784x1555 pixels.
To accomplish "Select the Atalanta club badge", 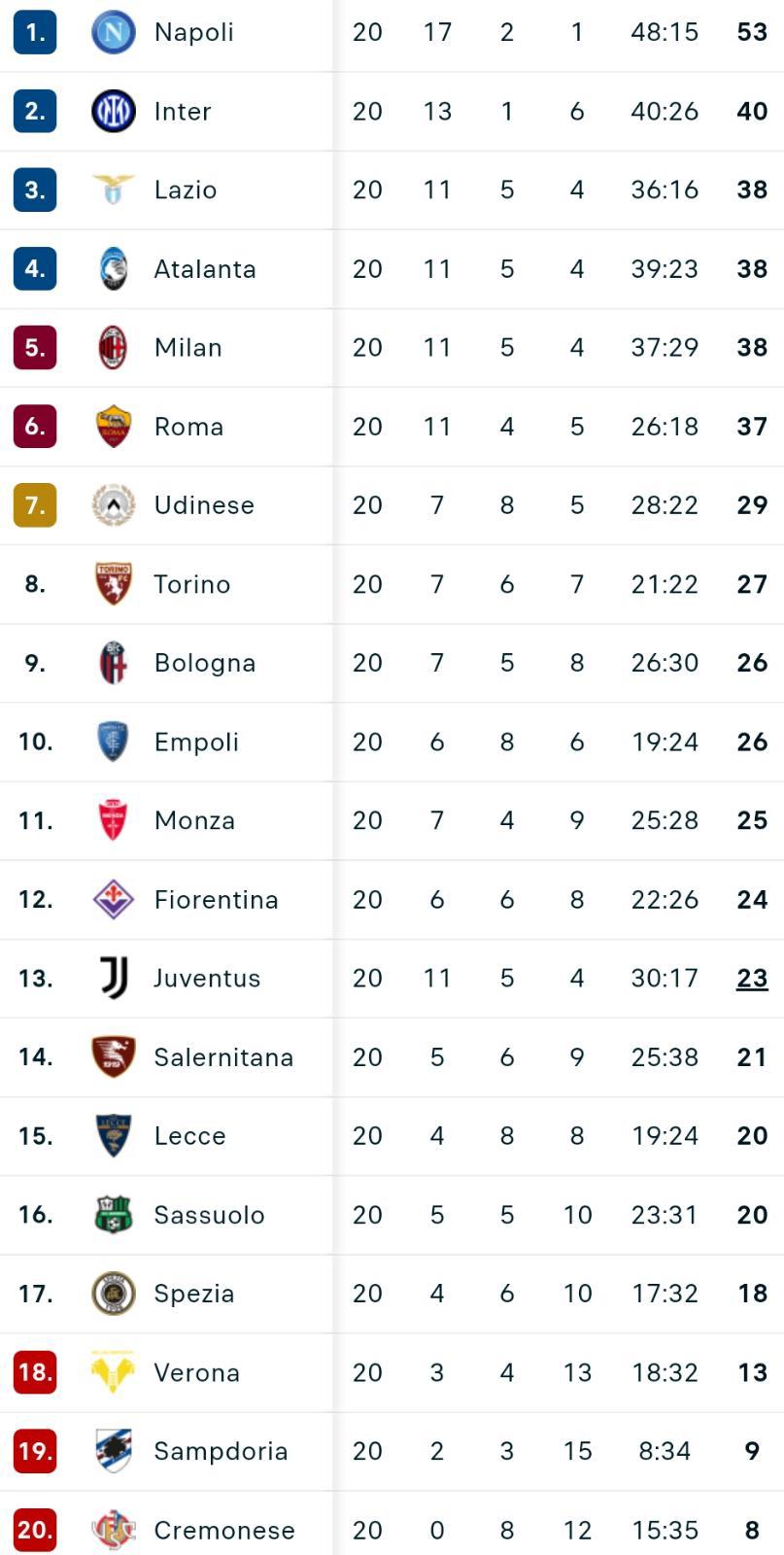I will point(113,268).
